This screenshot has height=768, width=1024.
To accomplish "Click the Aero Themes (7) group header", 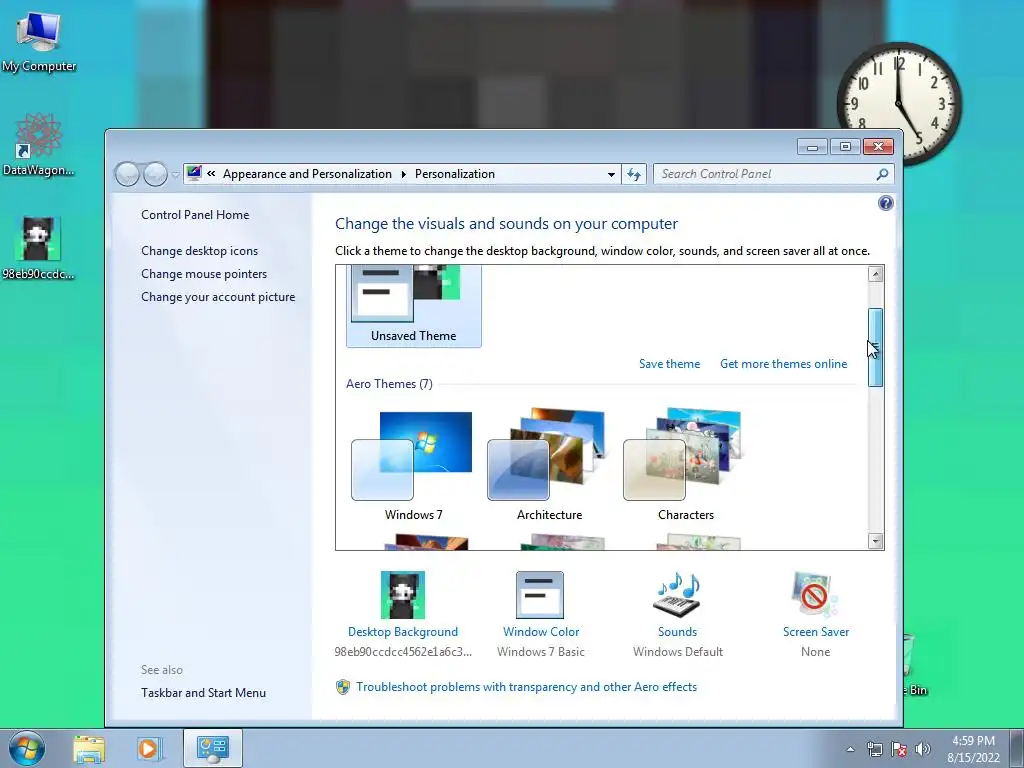I will [x=389, y=384].
